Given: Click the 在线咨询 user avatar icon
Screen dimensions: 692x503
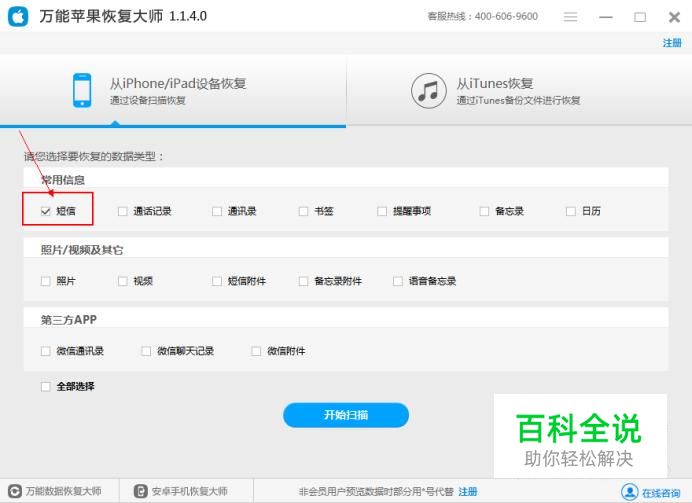Looking at the screenshot, I should 629,492.
